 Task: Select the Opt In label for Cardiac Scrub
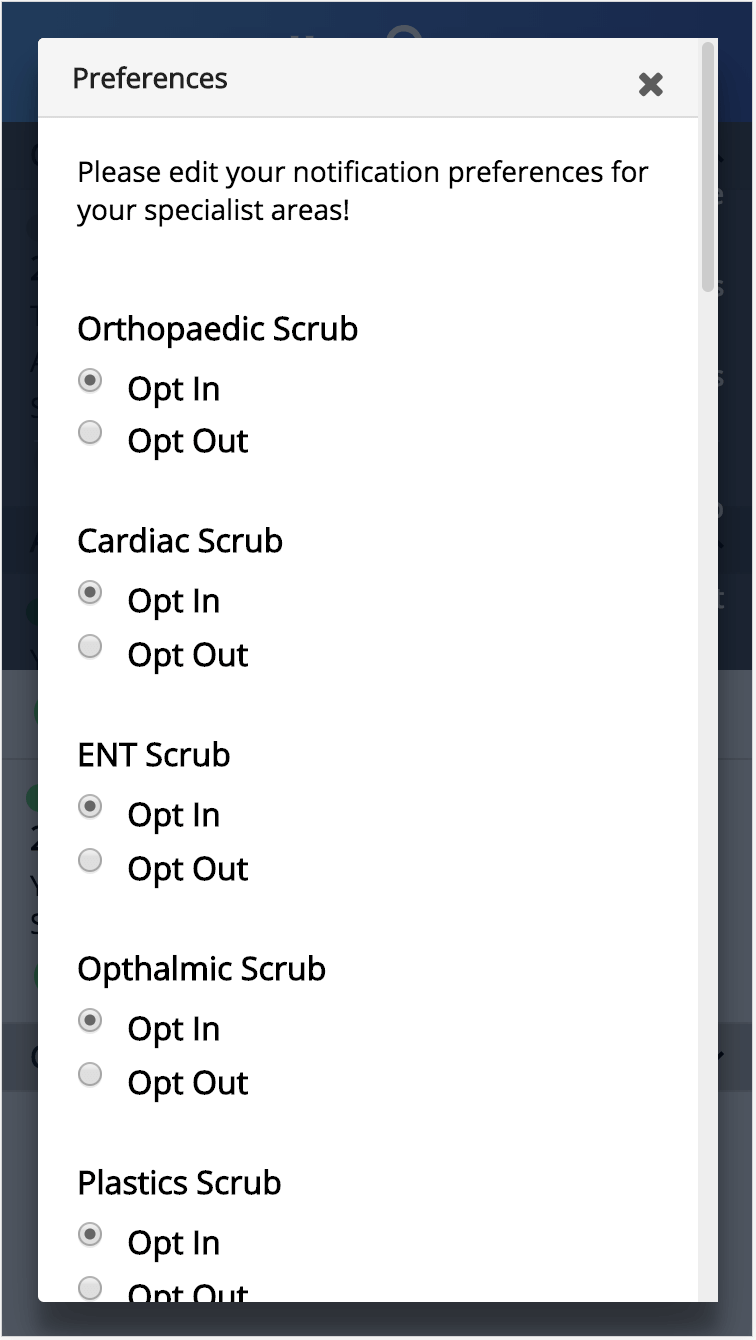click(173, 600)
